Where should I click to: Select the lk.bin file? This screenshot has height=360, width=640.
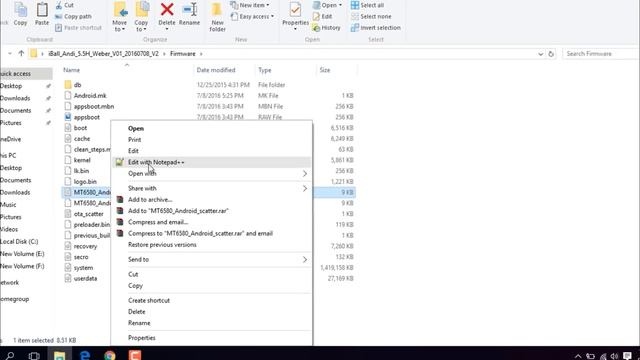tap(81, 171)
